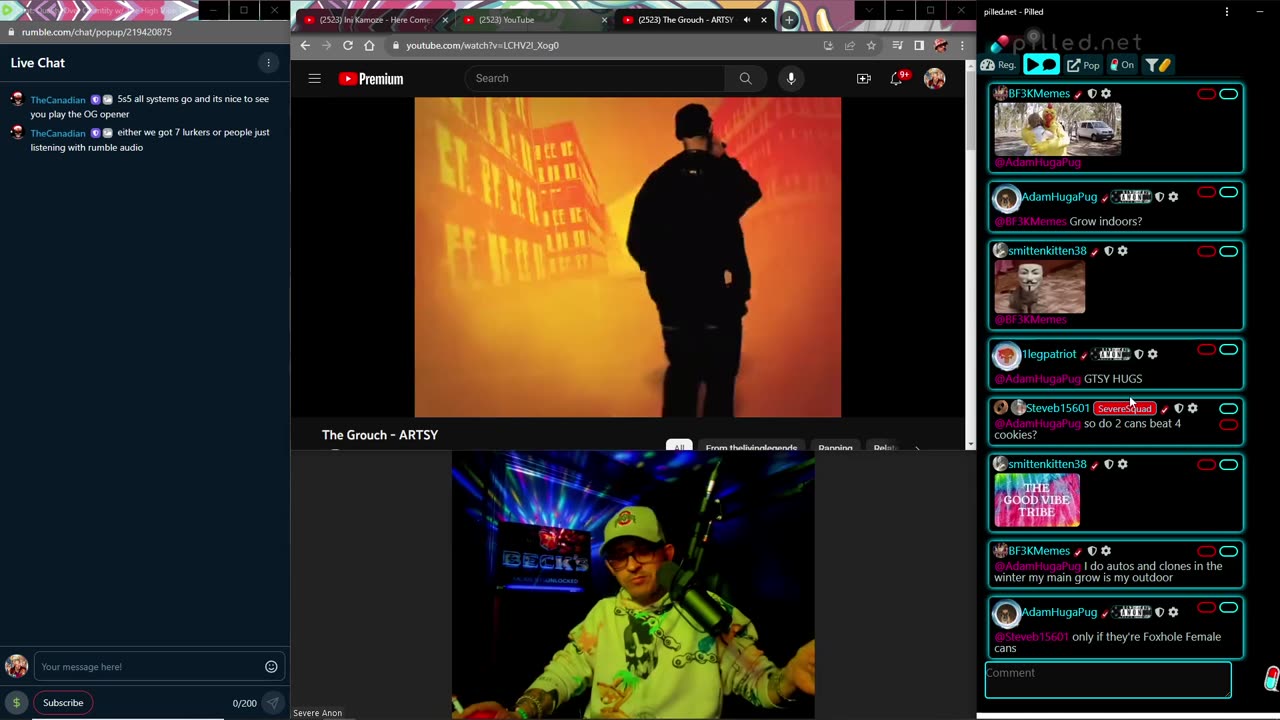Toggle the cyan pill on smittenkitten38 Good Vibe message

[1228, 464]
